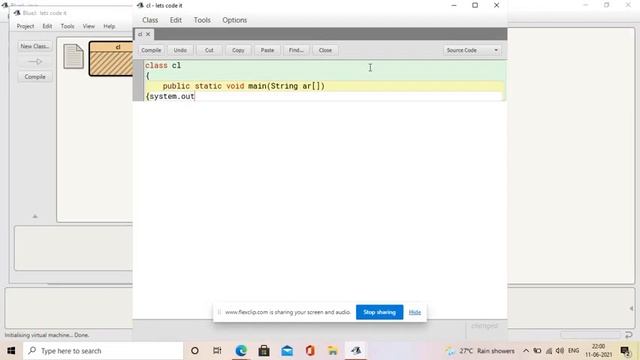
Task: Click the Undo toolbar button
Action: tap(180, 50)
